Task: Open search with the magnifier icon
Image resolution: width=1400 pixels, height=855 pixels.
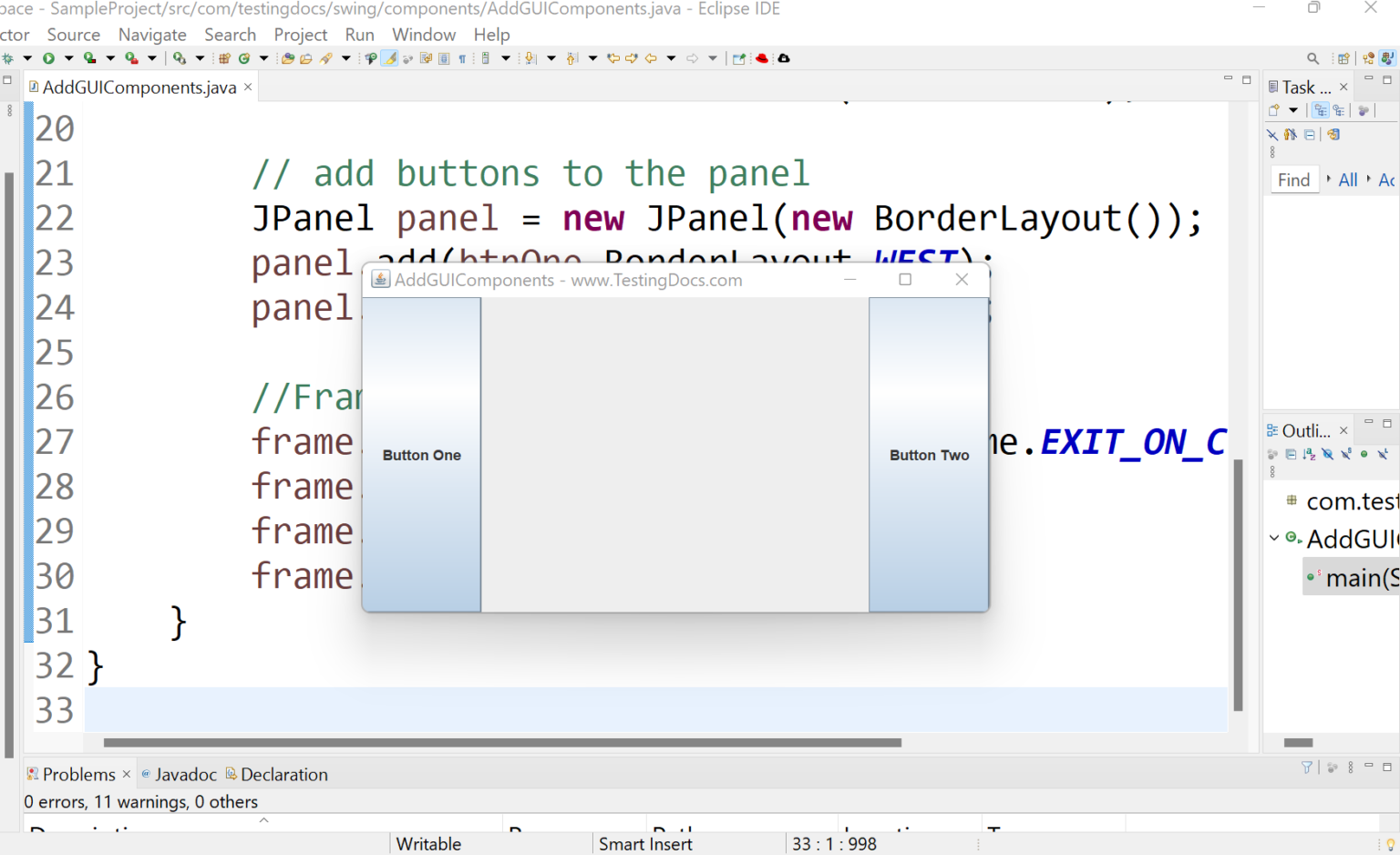Action: tap(1312, 58)
